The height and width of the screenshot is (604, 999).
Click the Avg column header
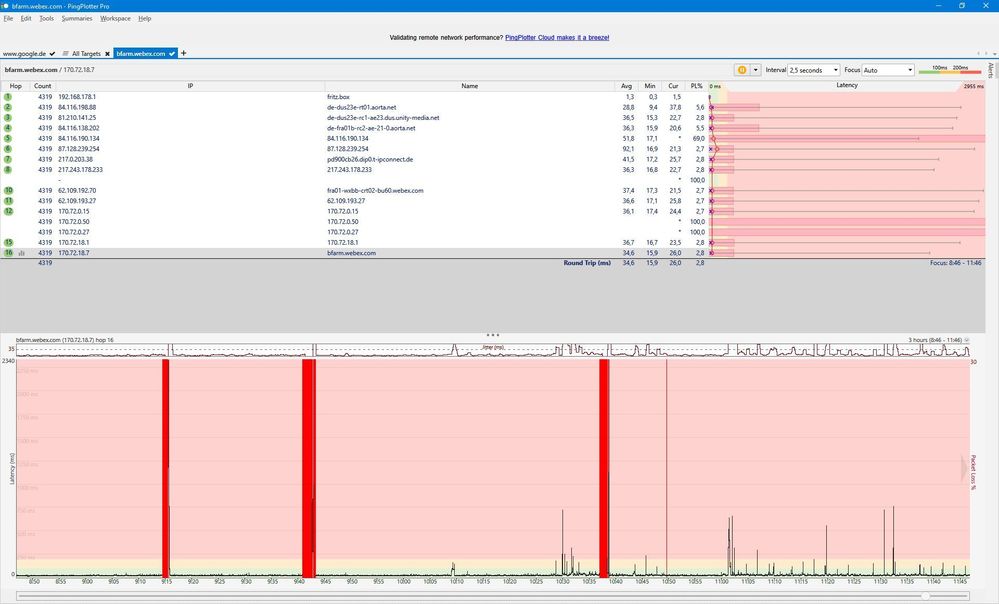coord(626,86)
